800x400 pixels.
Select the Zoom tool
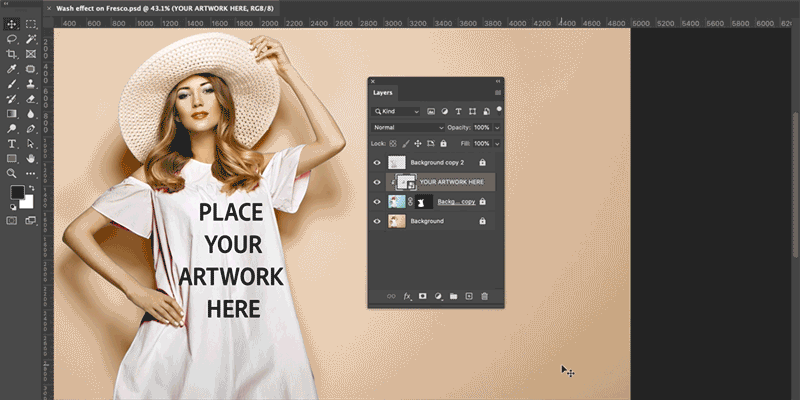click(x=12, y=175)
